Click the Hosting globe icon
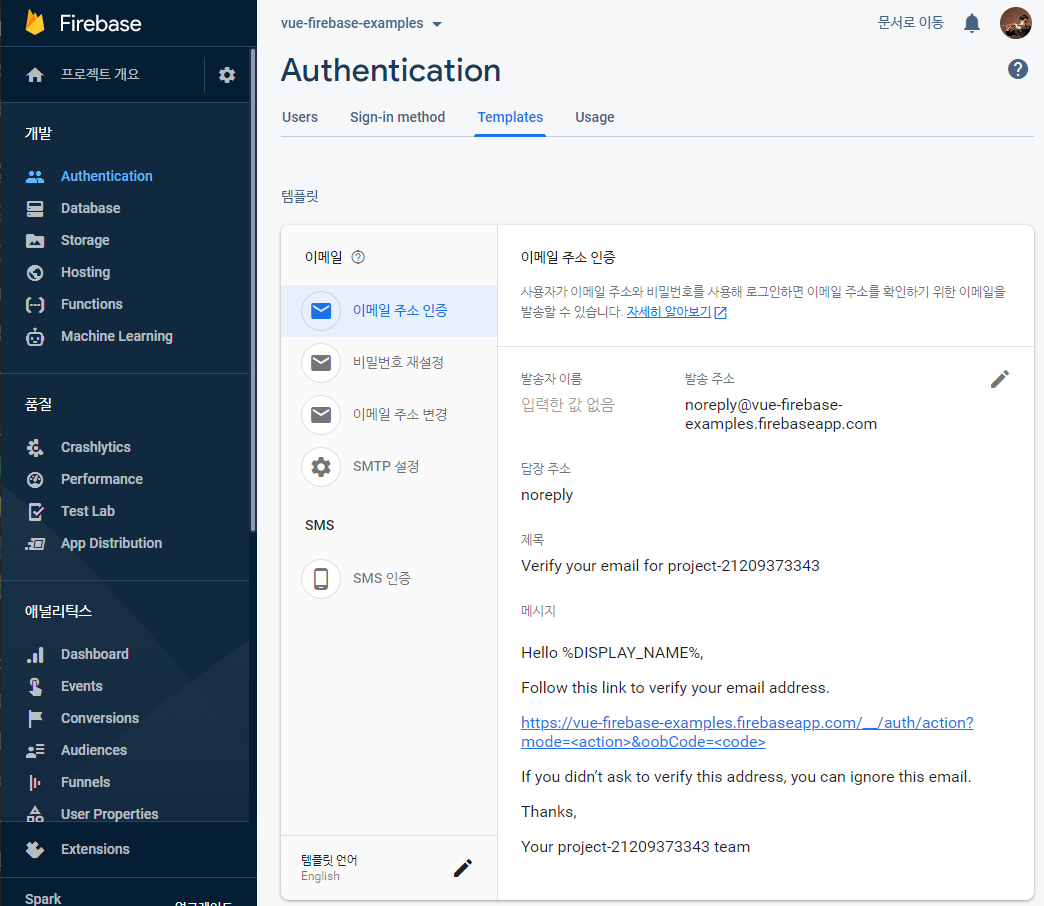 [x=35, y=272]
